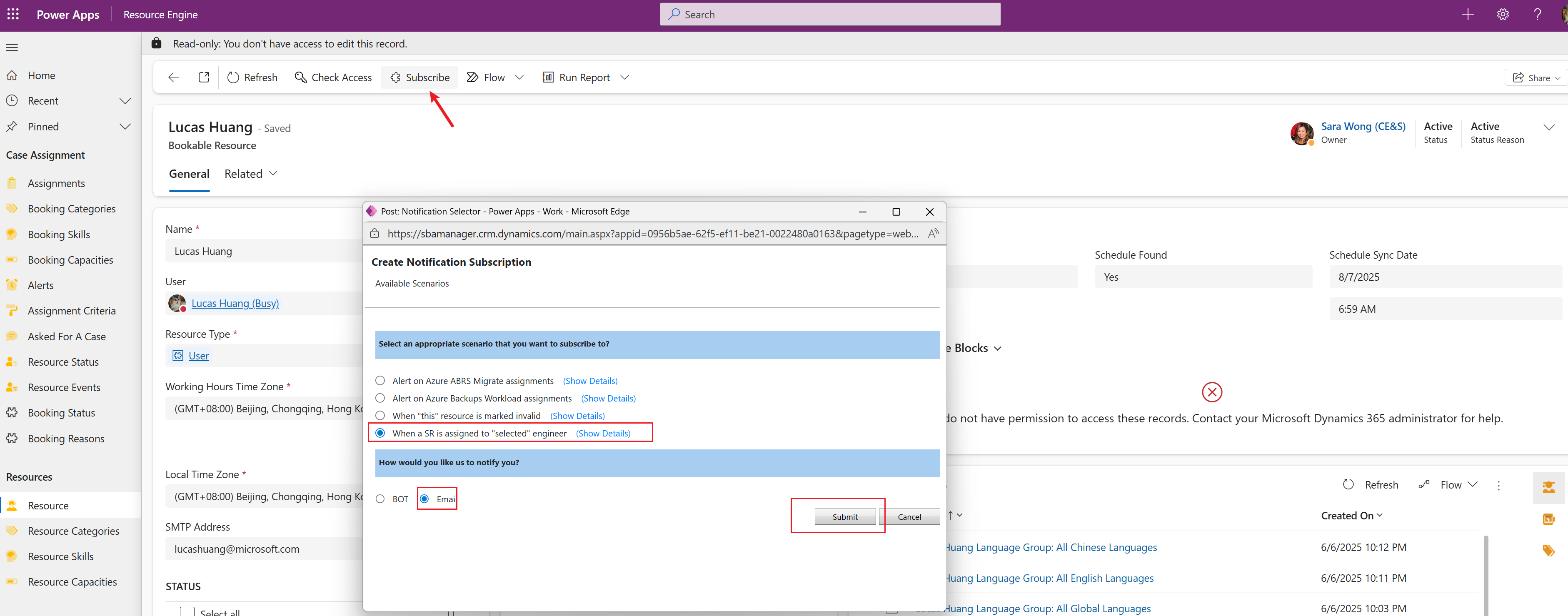
Task: Go to Home in the sidebar
Action: click(x=41, y=75)
